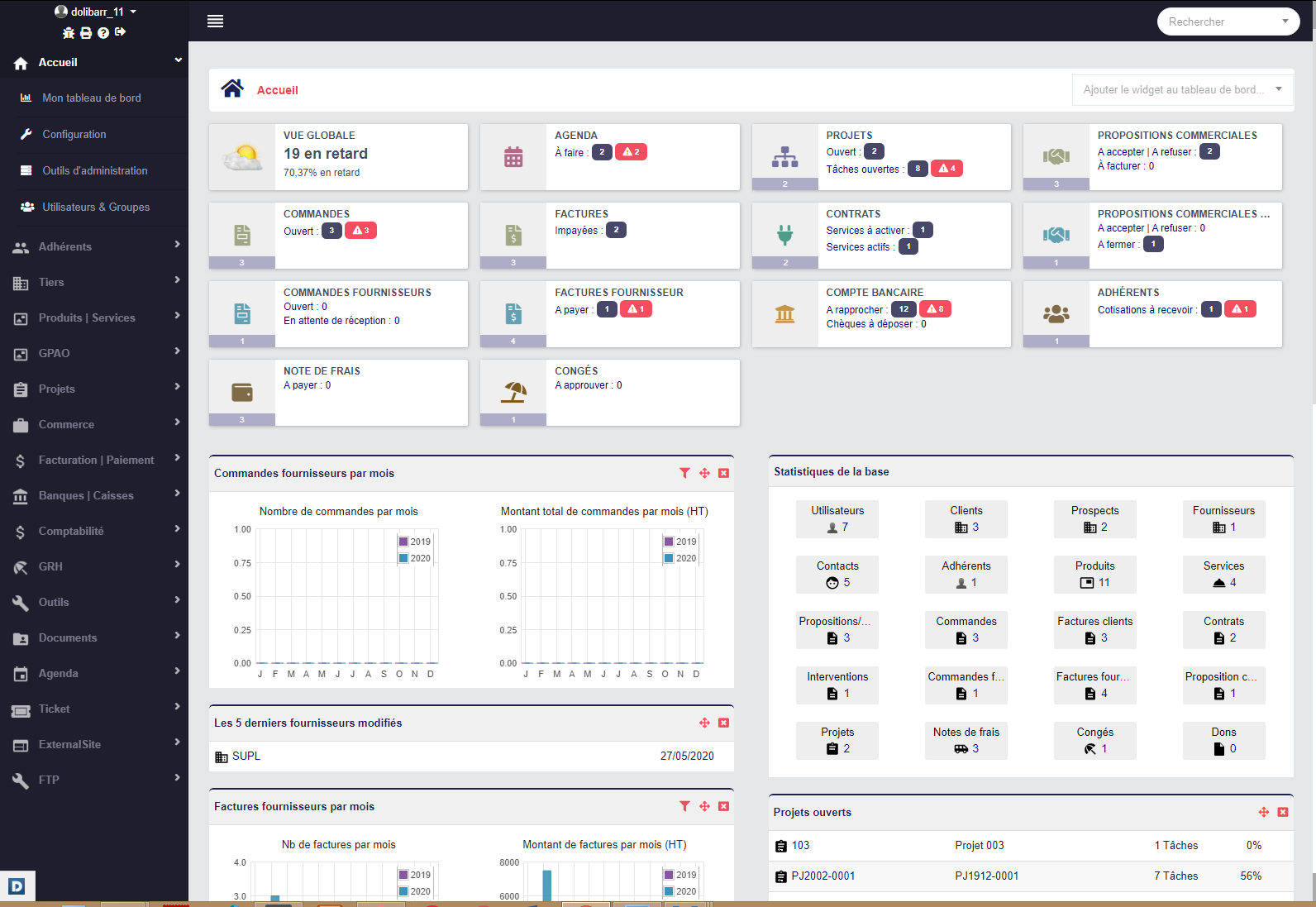Viewport: 1316px width, 907px height.
Task: Open the dolibarr_11 user dropdown
Action: tap(96, 12)
